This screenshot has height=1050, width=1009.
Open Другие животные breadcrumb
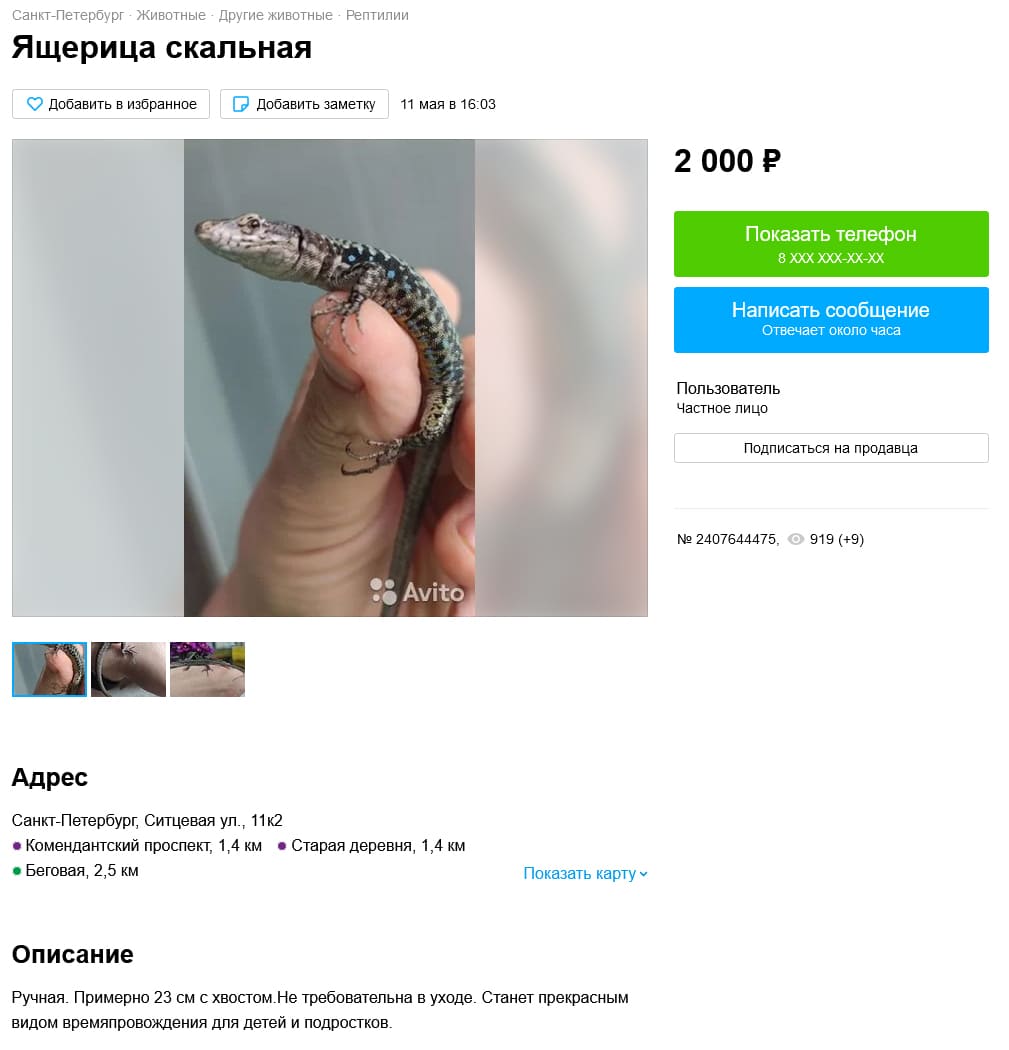coord(276,15)
